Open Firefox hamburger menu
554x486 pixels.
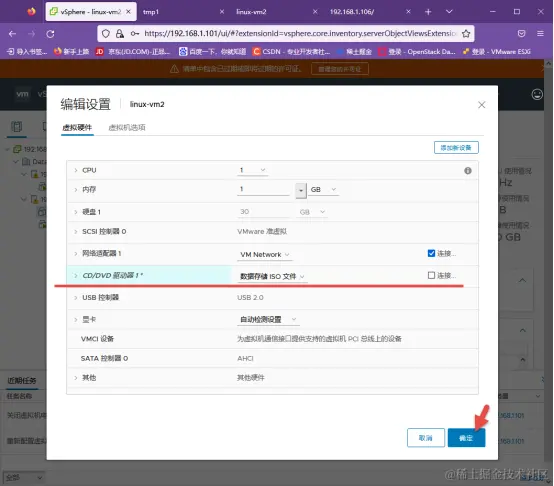(540, 34)
